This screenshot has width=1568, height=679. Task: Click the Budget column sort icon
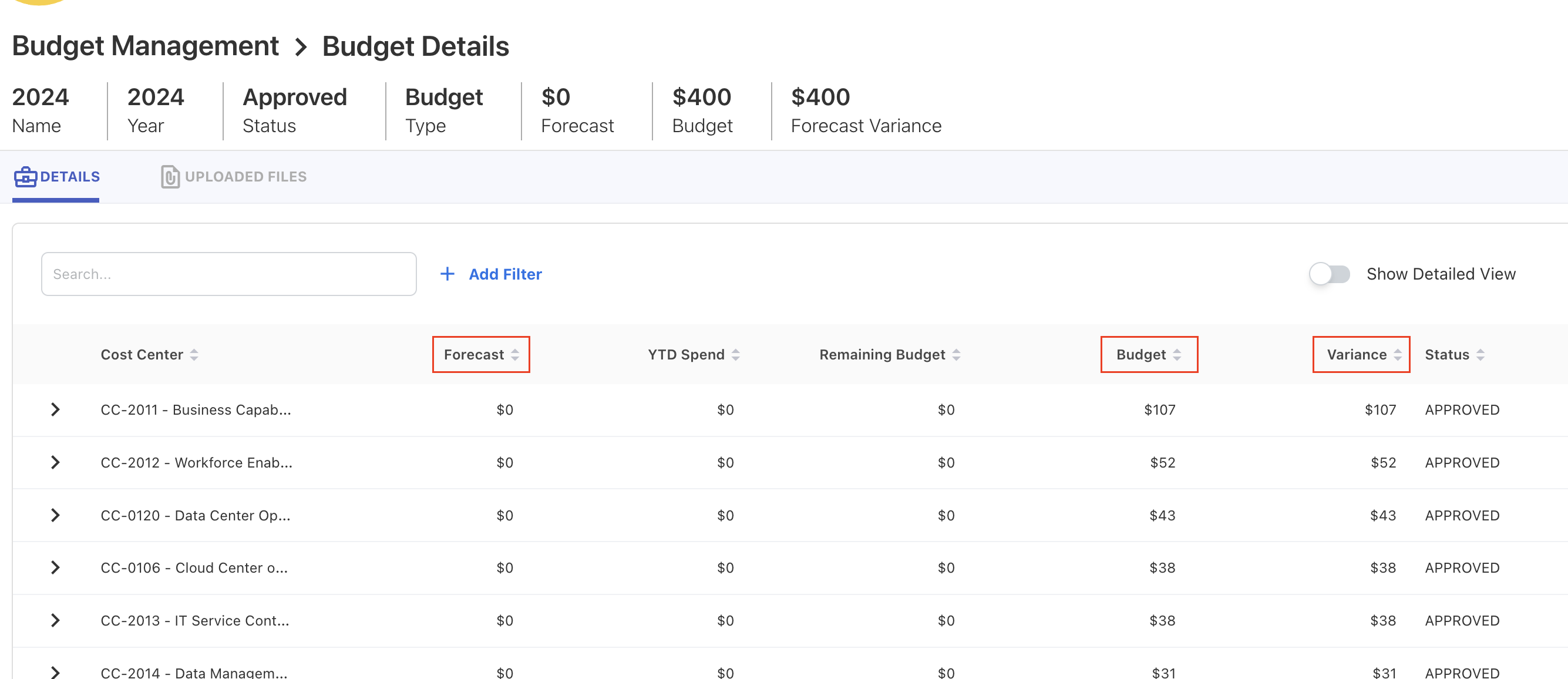1177,354
